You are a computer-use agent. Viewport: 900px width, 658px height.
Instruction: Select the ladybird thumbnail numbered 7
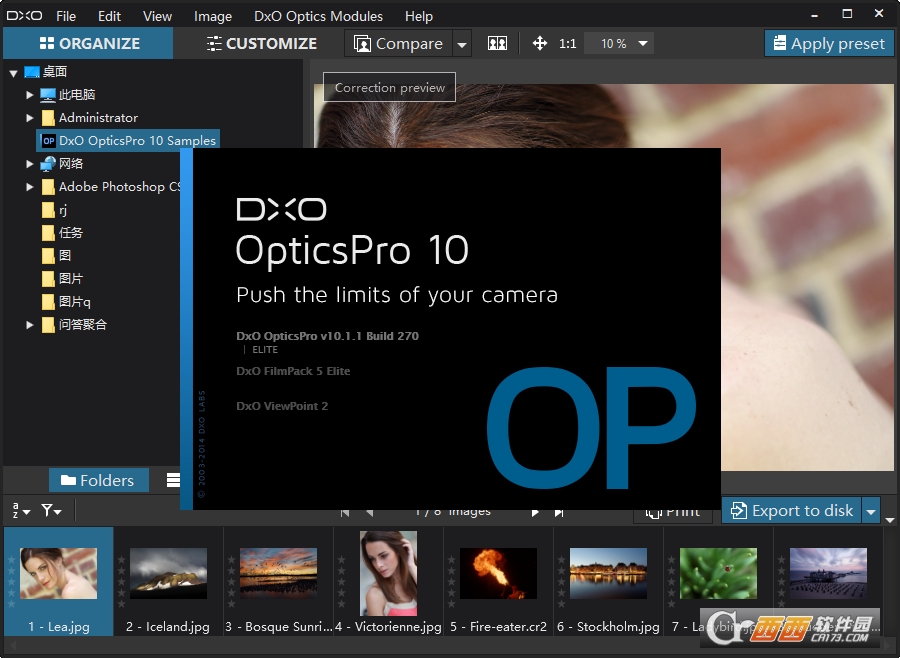pyautogui.click(x=718, y=572)
